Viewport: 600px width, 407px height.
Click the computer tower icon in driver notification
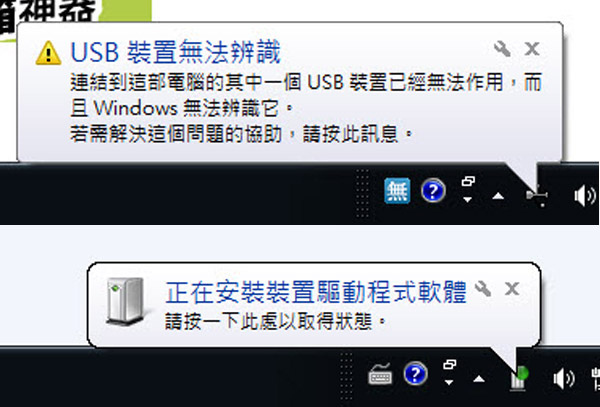click(x=125, y=301)
